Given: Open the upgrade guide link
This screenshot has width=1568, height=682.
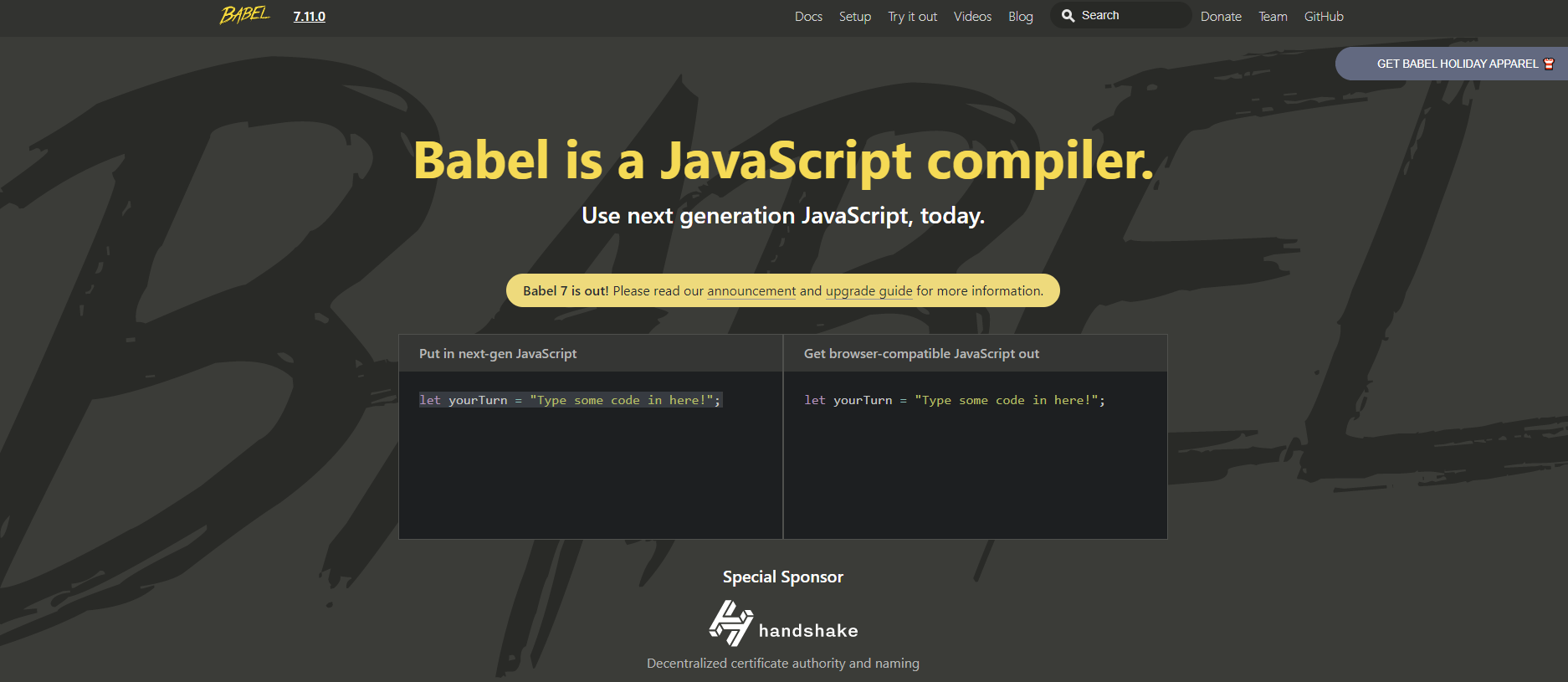Looking at the screenshot, I should [x=869, y=291].
